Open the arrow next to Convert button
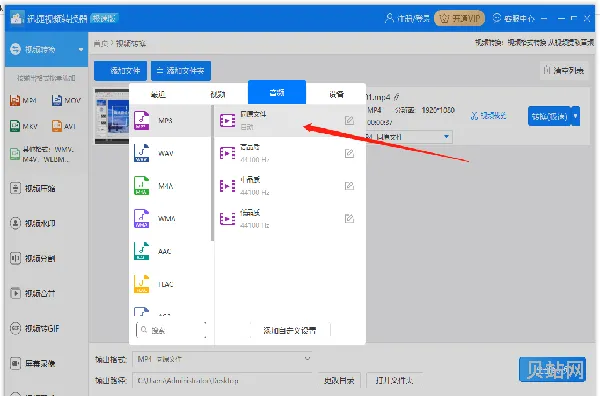Viewport: 600px width, 396px height. coord(576,116)
